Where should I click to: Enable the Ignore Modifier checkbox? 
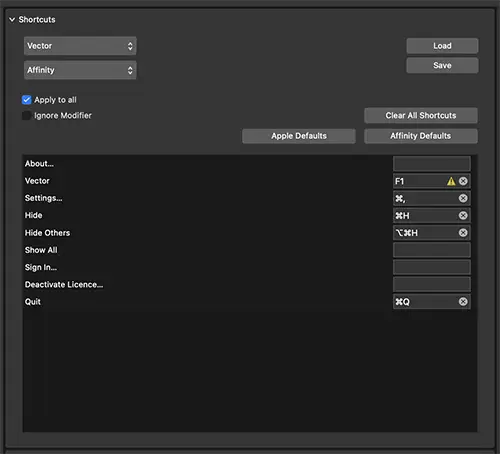[27, 116]
